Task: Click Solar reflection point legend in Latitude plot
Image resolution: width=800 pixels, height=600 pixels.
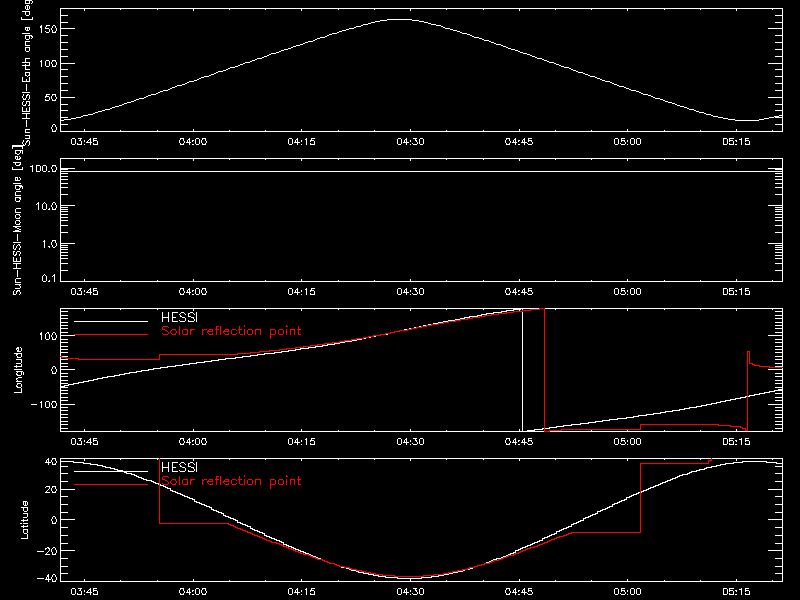Action: point(231,481)
